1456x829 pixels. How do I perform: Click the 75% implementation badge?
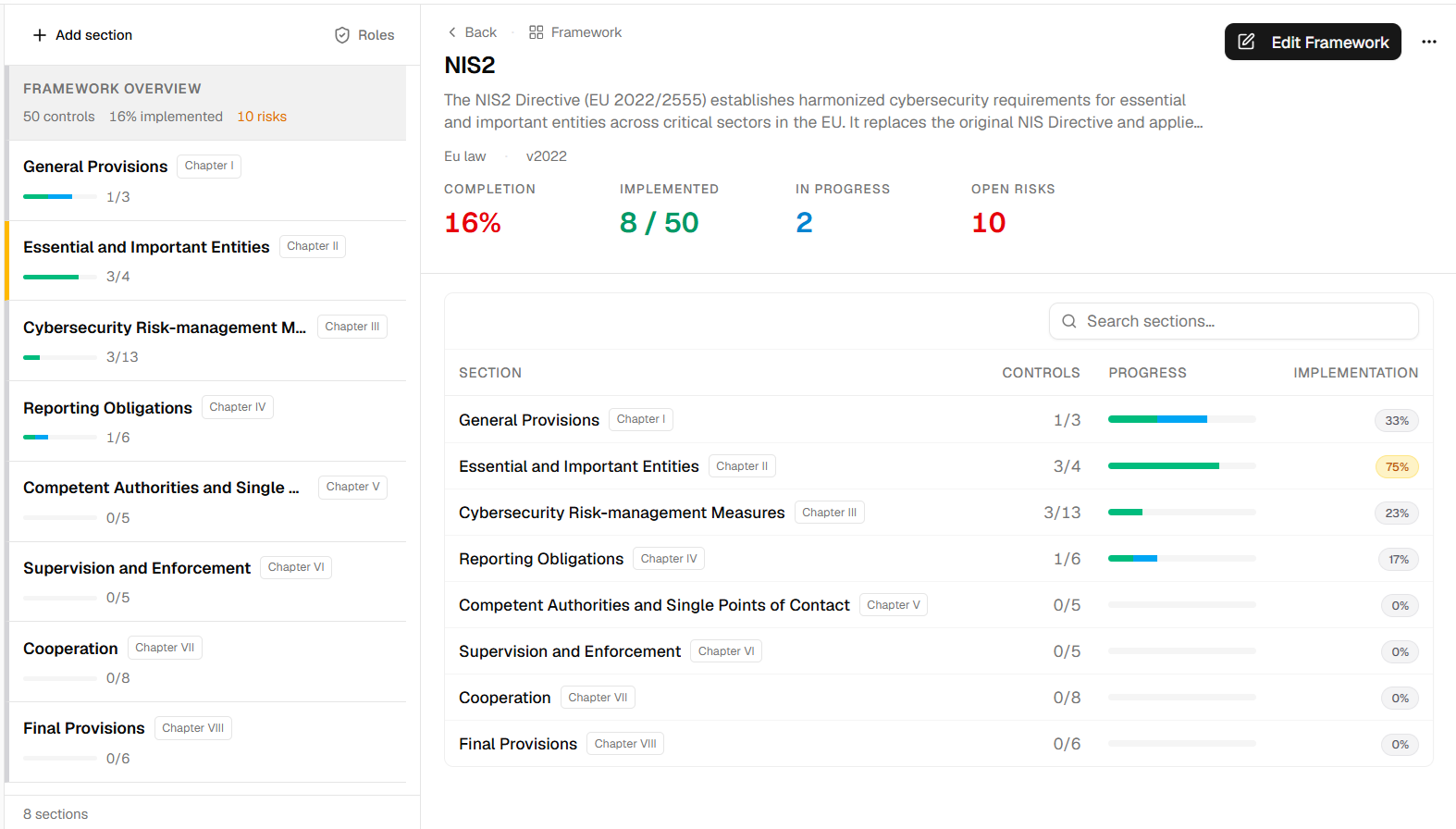[1397, 467]
